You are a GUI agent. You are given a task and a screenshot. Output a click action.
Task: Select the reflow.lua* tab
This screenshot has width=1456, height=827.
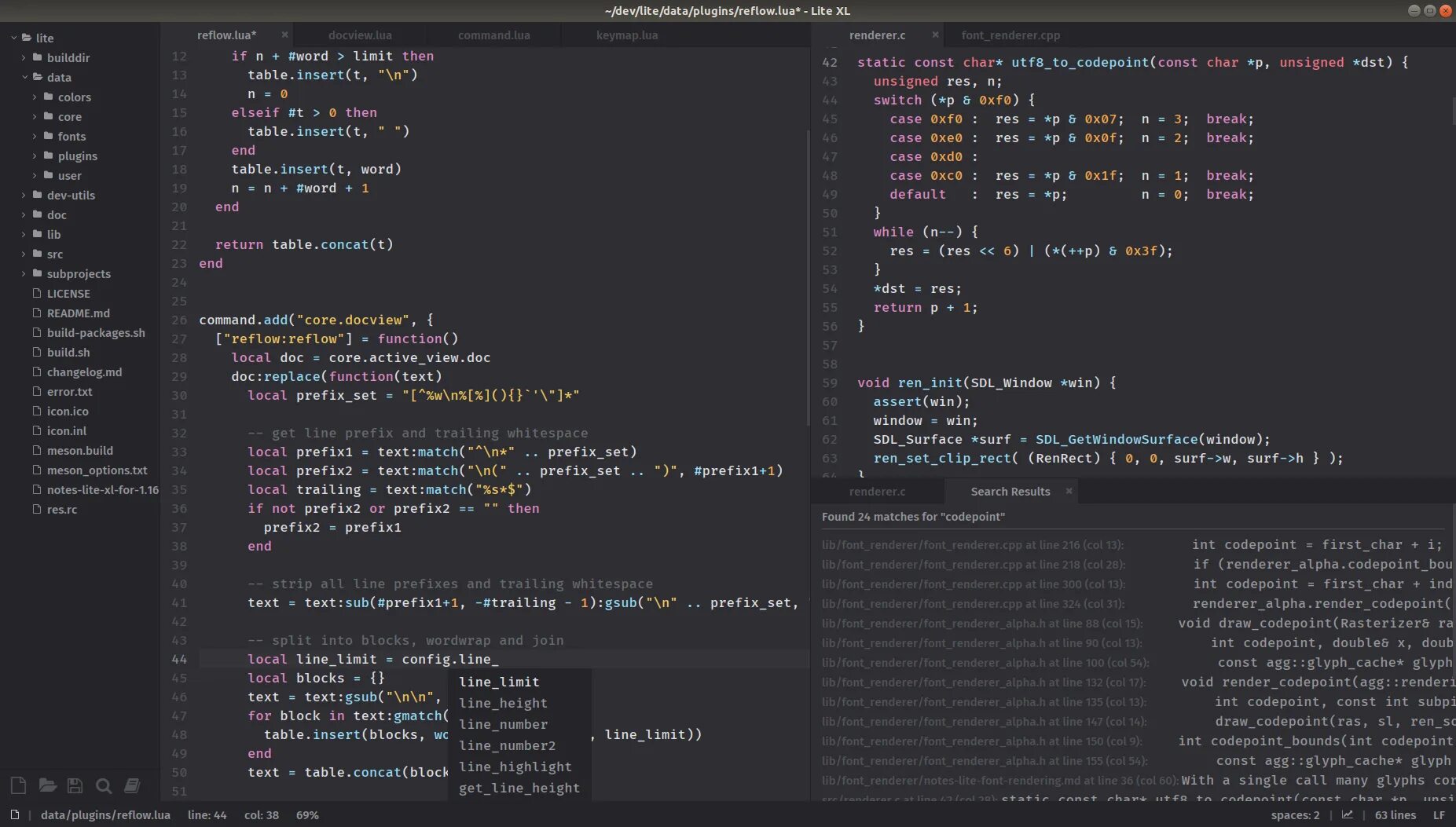tap(226, 35)
